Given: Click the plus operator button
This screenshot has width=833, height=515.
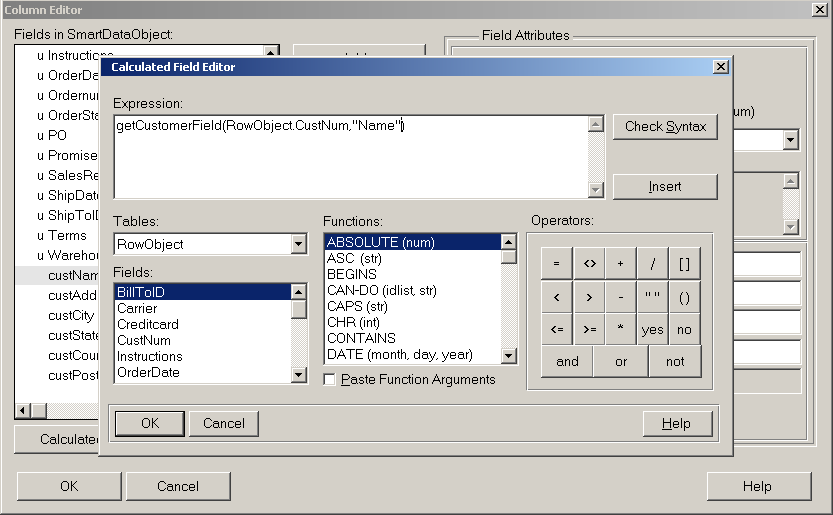Looking at the screenshot, I should tap(620, 264).
